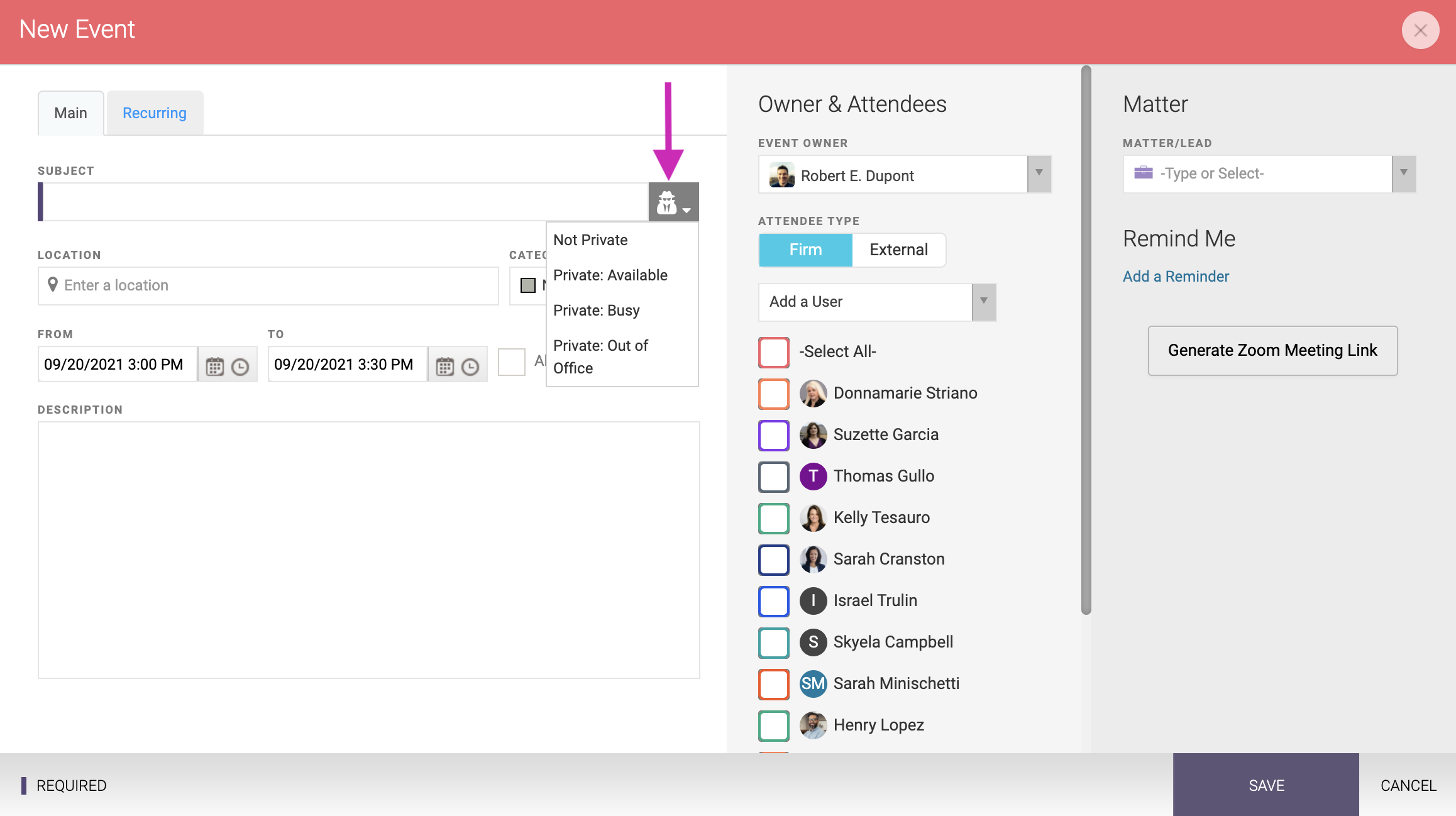
Task: Switch to the Recurring tab
Action: coord(155,113)
